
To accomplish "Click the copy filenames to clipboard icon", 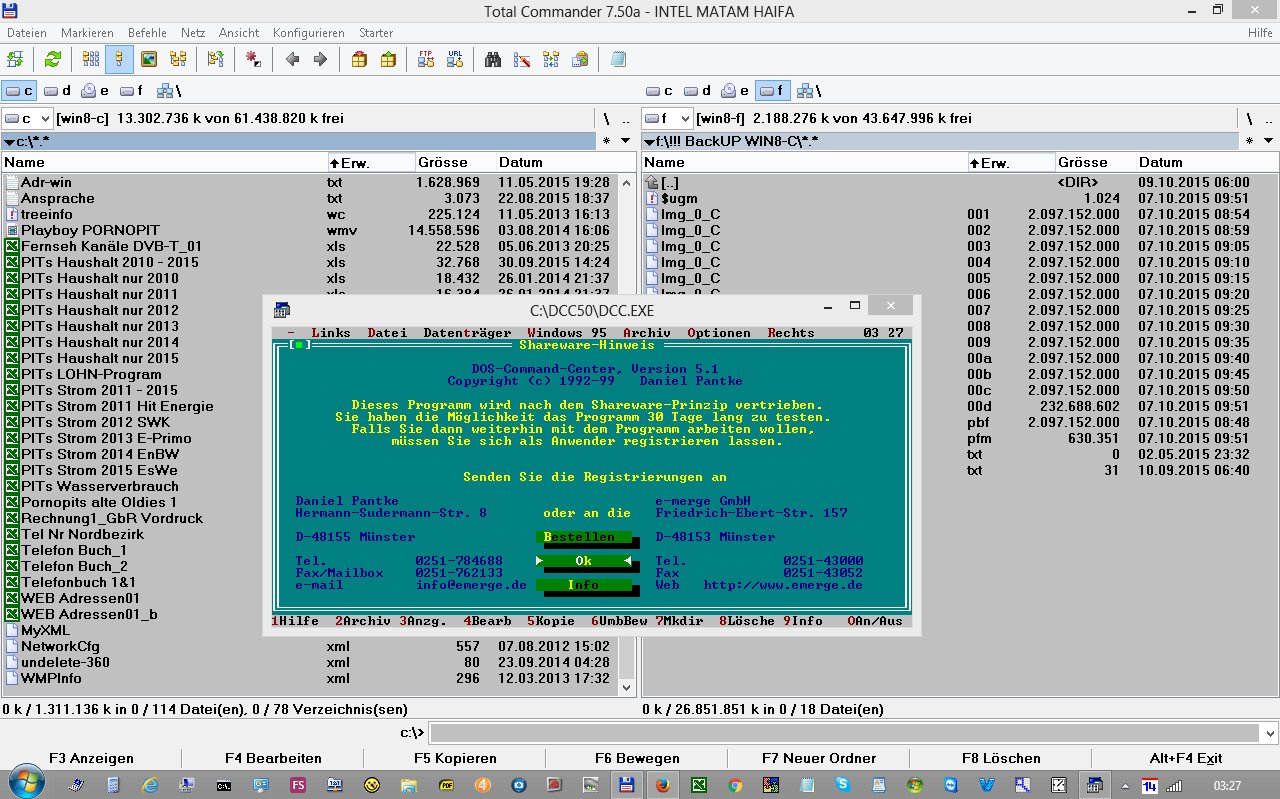I will point(580,59).
